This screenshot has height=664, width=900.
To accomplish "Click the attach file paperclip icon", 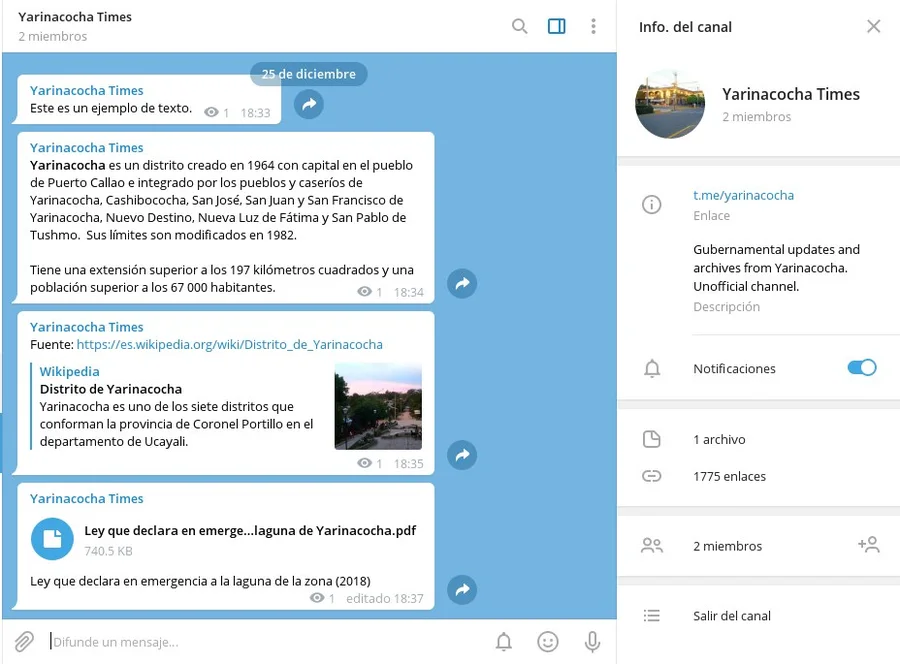I will coord(24,642).
